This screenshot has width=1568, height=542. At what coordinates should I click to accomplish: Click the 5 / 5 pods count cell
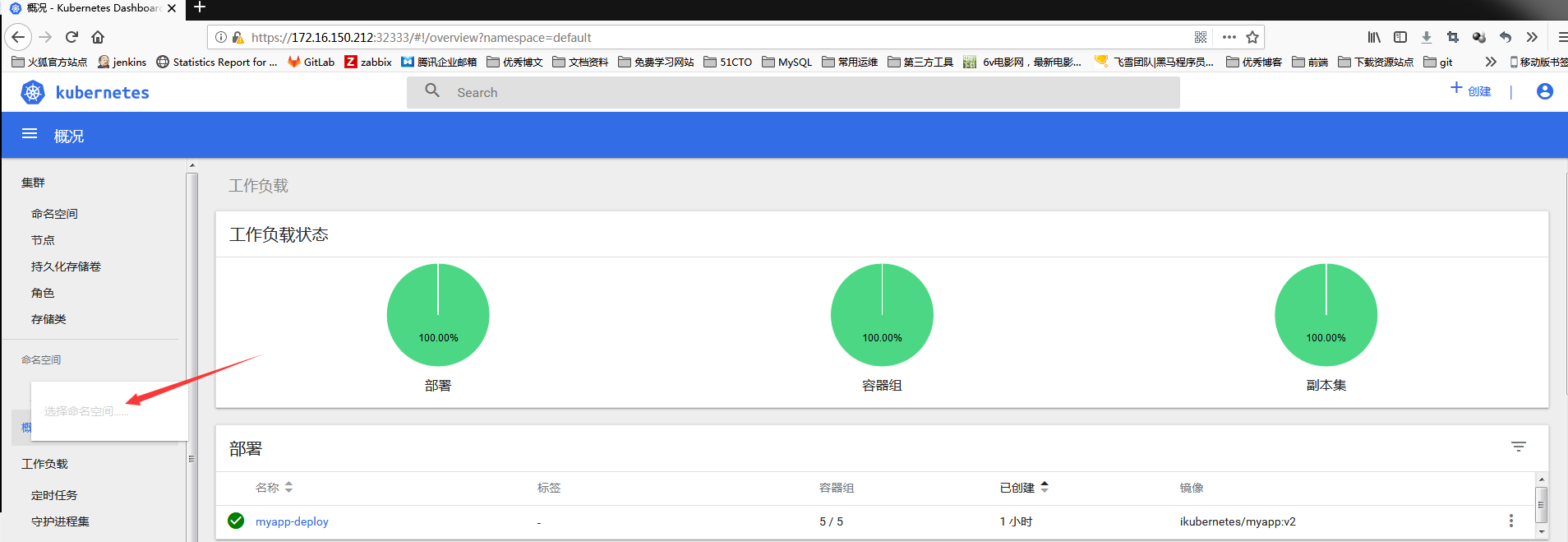[831, 521]
